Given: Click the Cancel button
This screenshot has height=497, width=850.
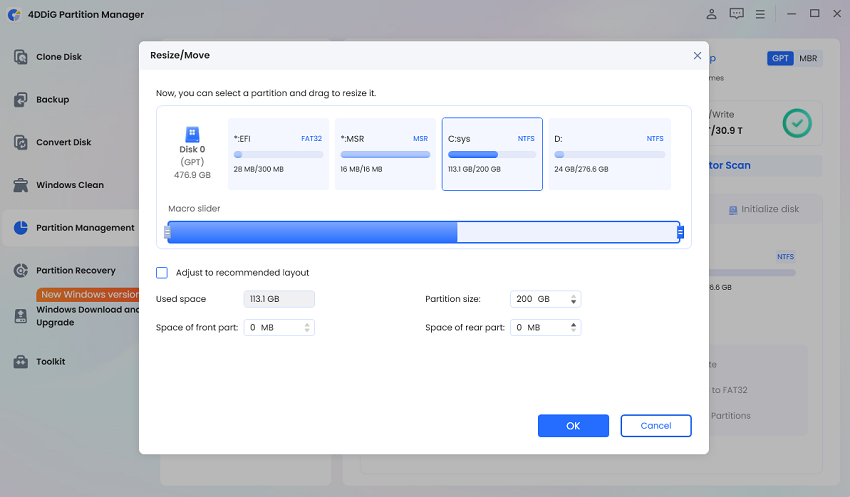Looking at the screenshot, I should coord(656,425).
